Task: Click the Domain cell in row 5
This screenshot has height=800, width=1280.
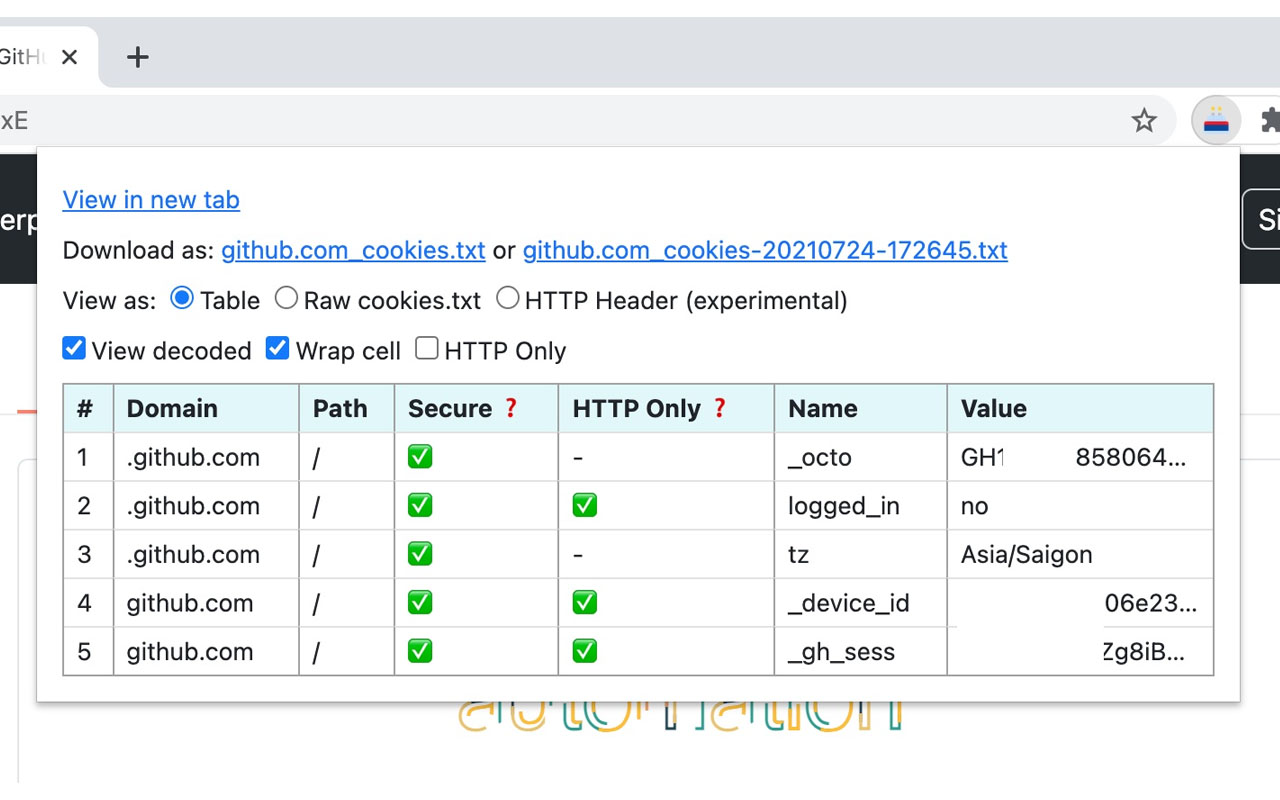Action: coord(206,652)
